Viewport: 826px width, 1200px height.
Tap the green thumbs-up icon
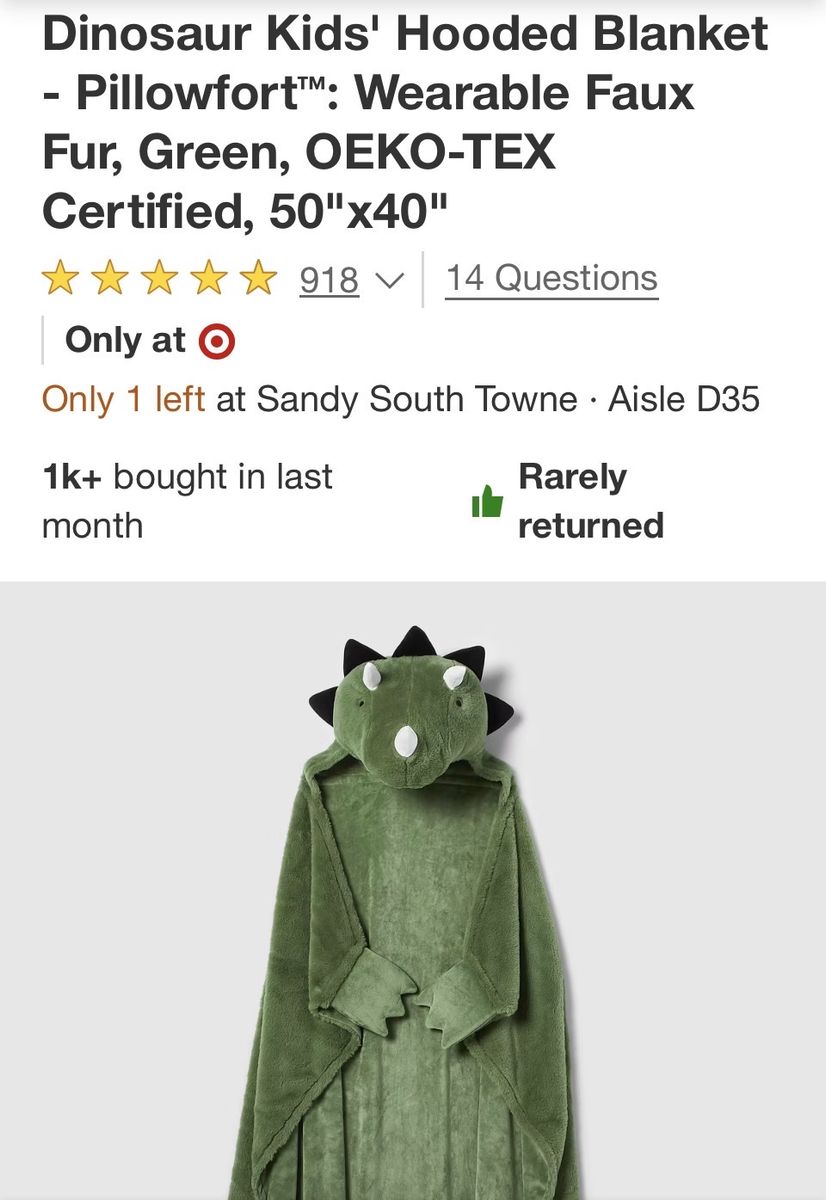[487, 500]
